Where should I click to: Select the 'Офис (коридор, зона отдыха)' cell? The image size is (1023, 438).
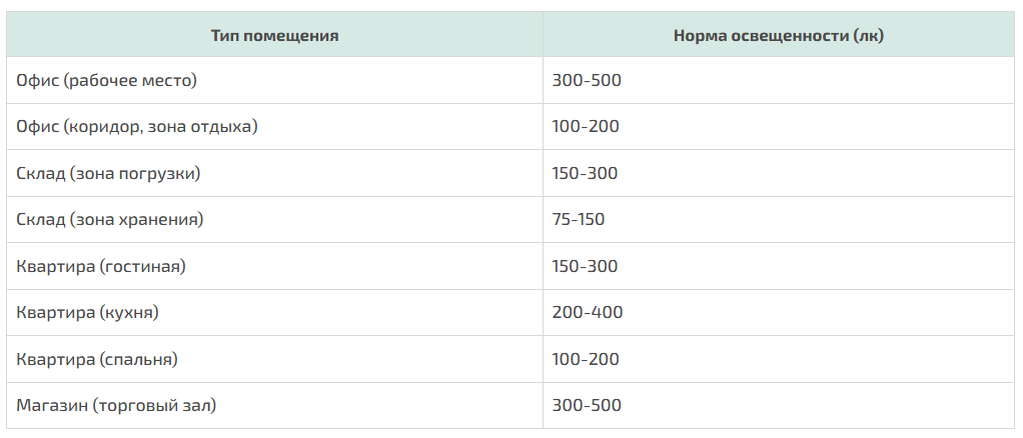click(137, 127)
